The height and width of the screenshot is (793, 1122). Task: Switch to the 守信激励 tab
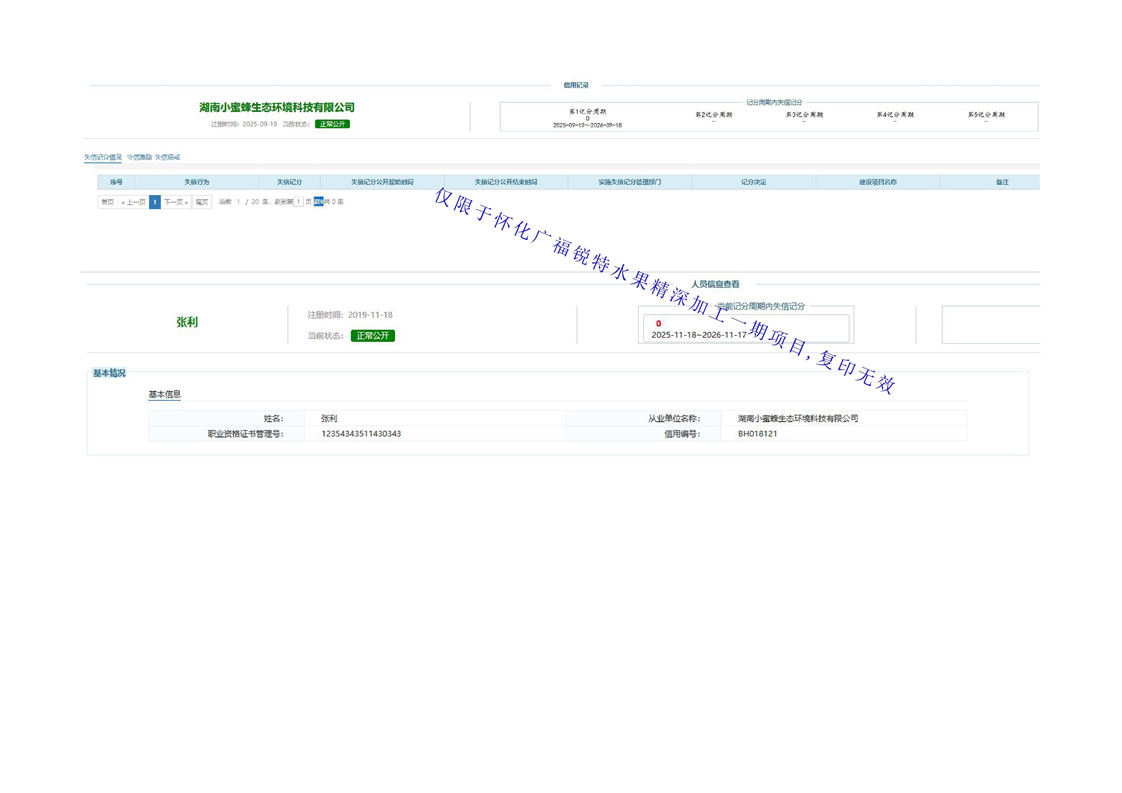click(x=140, y=157)
